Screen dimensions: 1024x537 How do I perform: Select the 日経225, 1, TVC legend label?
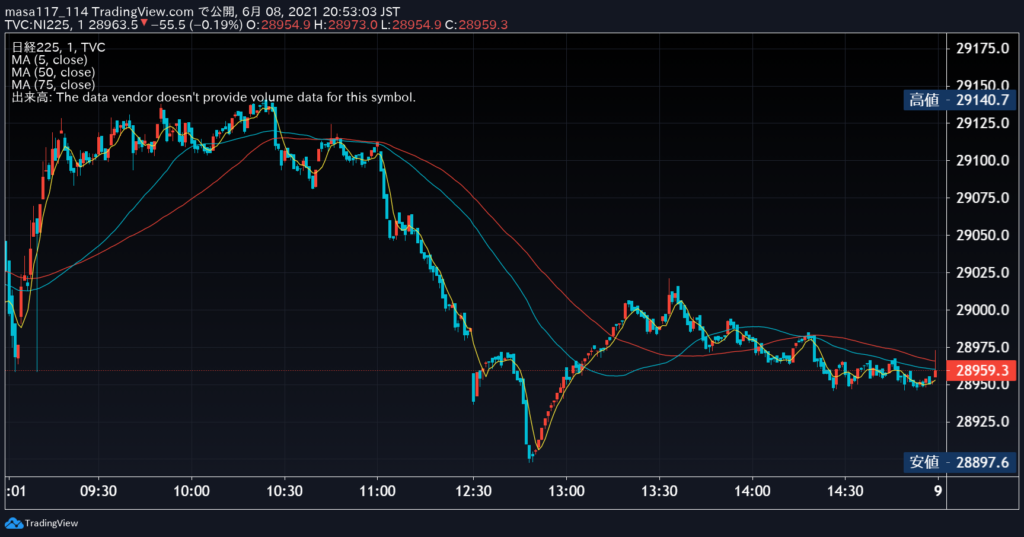58,48
